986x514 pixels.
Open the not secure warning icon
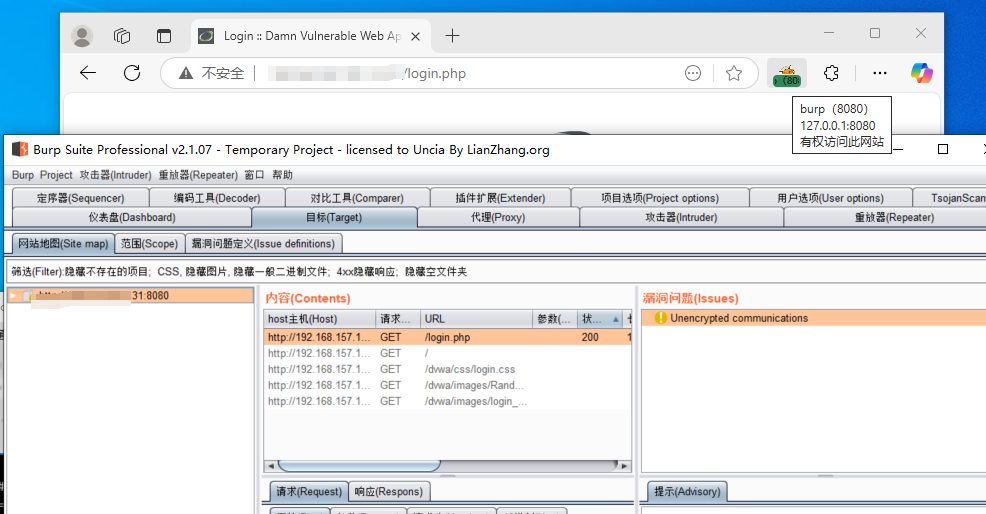point(186,74)
